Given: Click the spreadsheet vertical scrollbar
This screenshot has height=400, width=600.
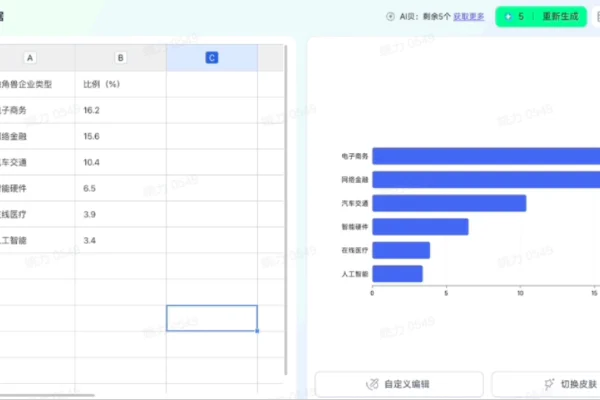Looking at the screenshot, I should 285,210.
